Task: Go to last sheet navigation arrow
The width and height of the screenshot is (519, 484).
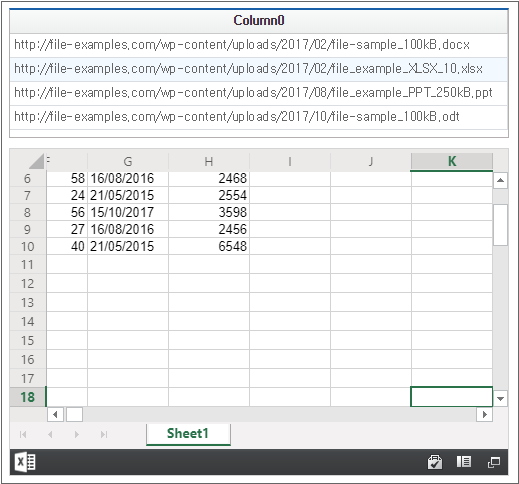Action: point(104,434)
